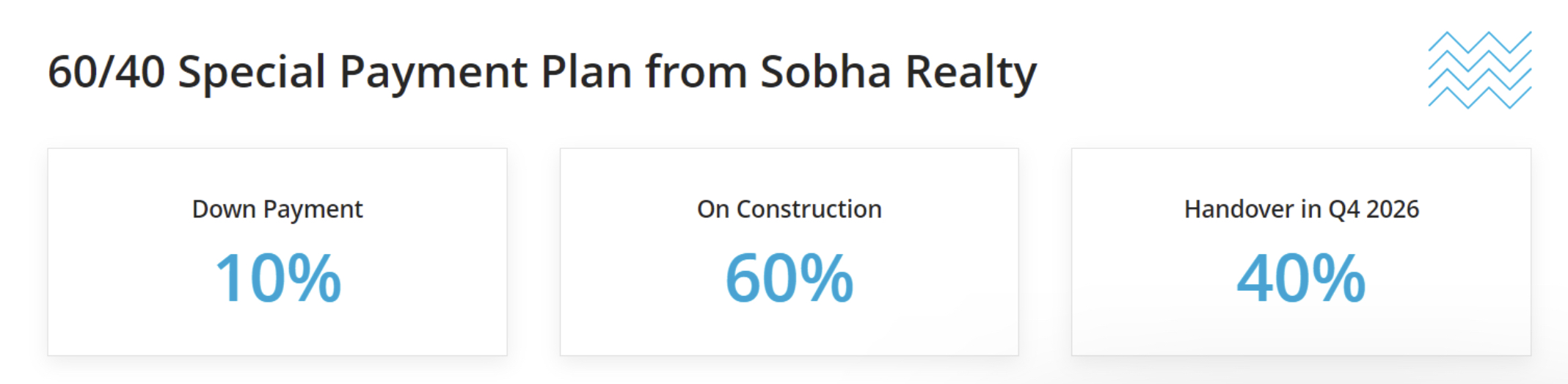Click the 40% value

click(x=1301, y=278)
